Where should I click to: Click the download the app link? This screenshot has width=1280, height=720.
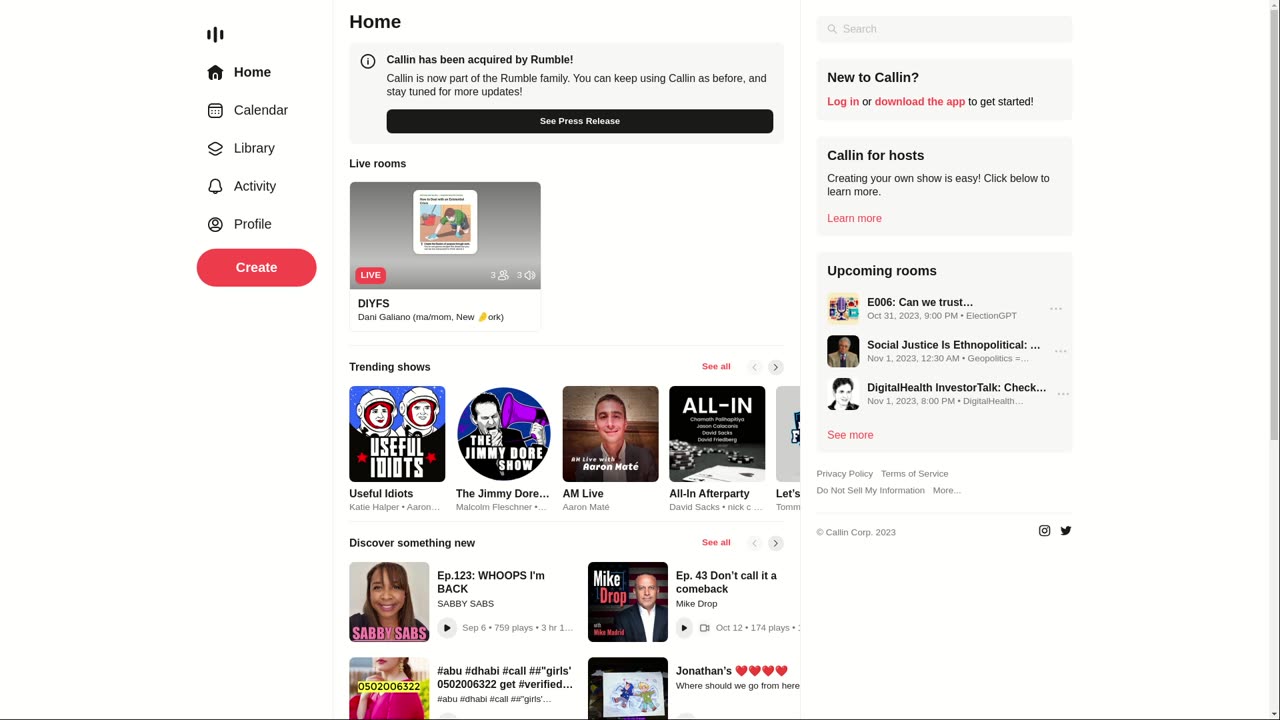920,102
